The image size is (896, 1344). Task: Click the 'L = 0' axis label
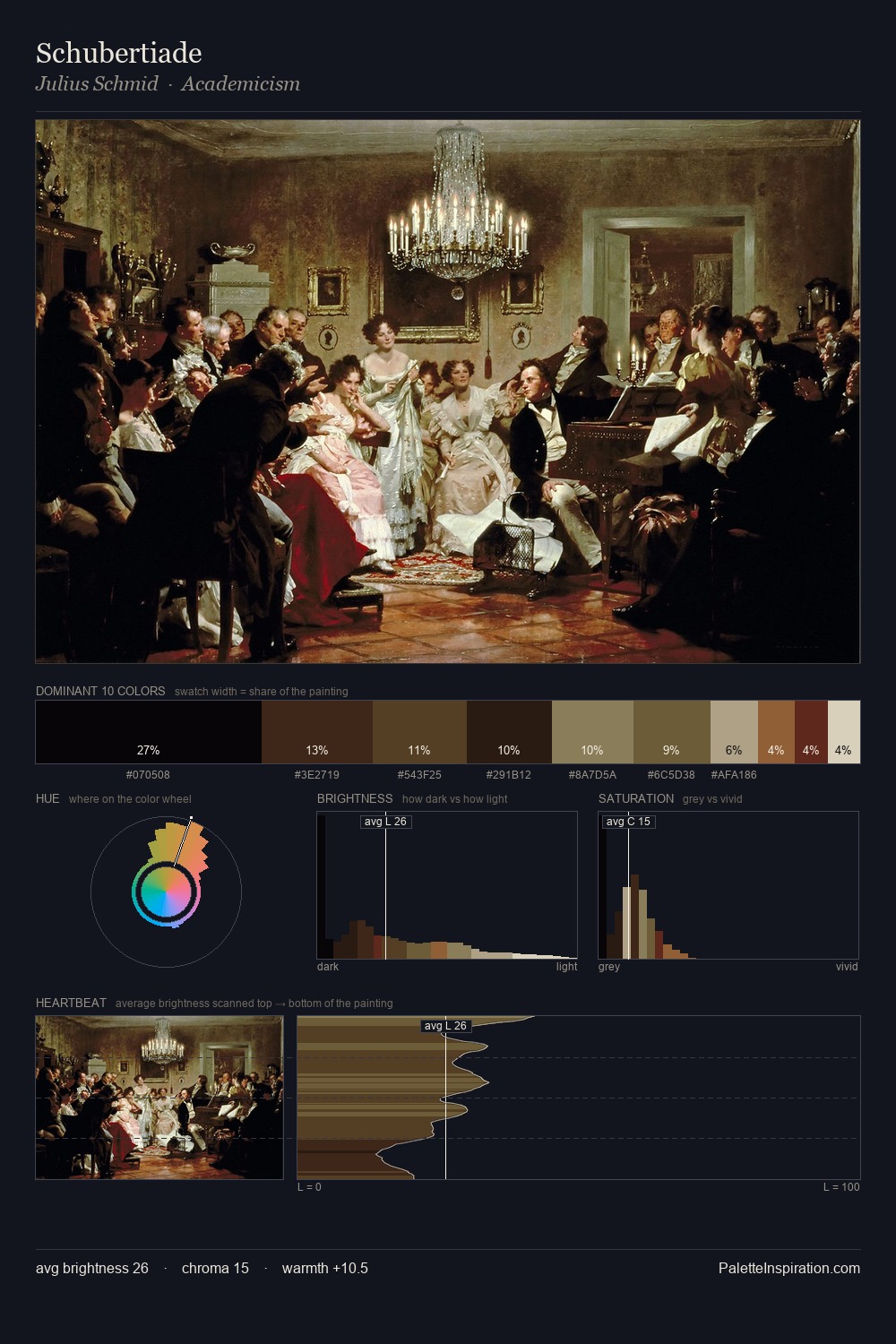tap(309, 1187)
